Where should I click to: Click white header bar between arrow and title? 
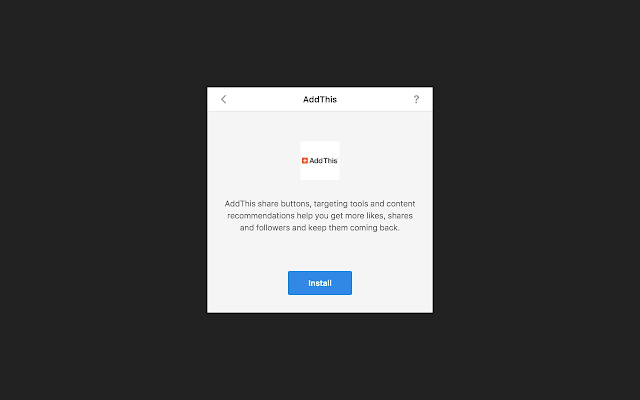264,99
